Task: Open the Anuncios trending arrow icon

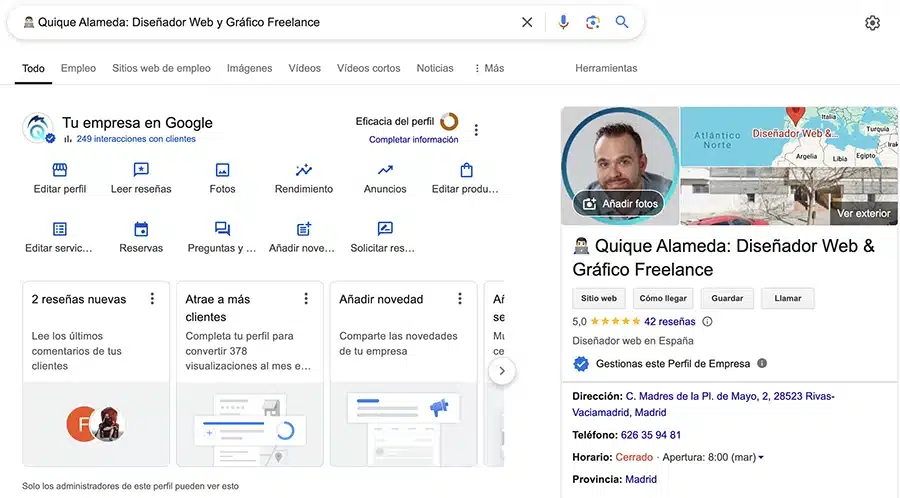Action: [x=385, y=170]
